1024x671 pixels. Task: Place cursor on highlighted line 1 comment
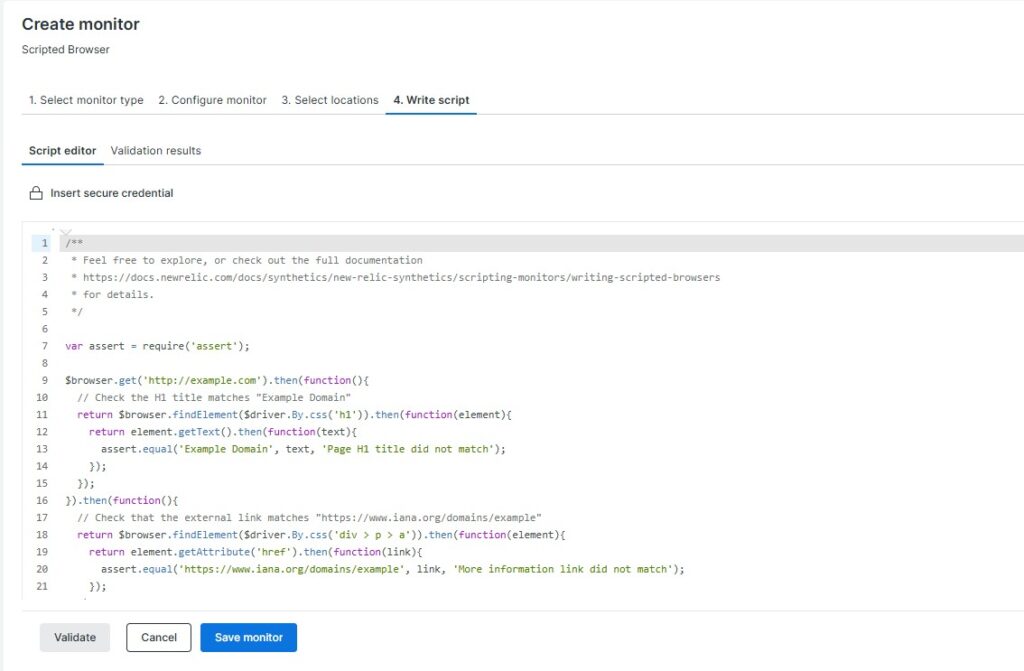(x=75, y=243)
